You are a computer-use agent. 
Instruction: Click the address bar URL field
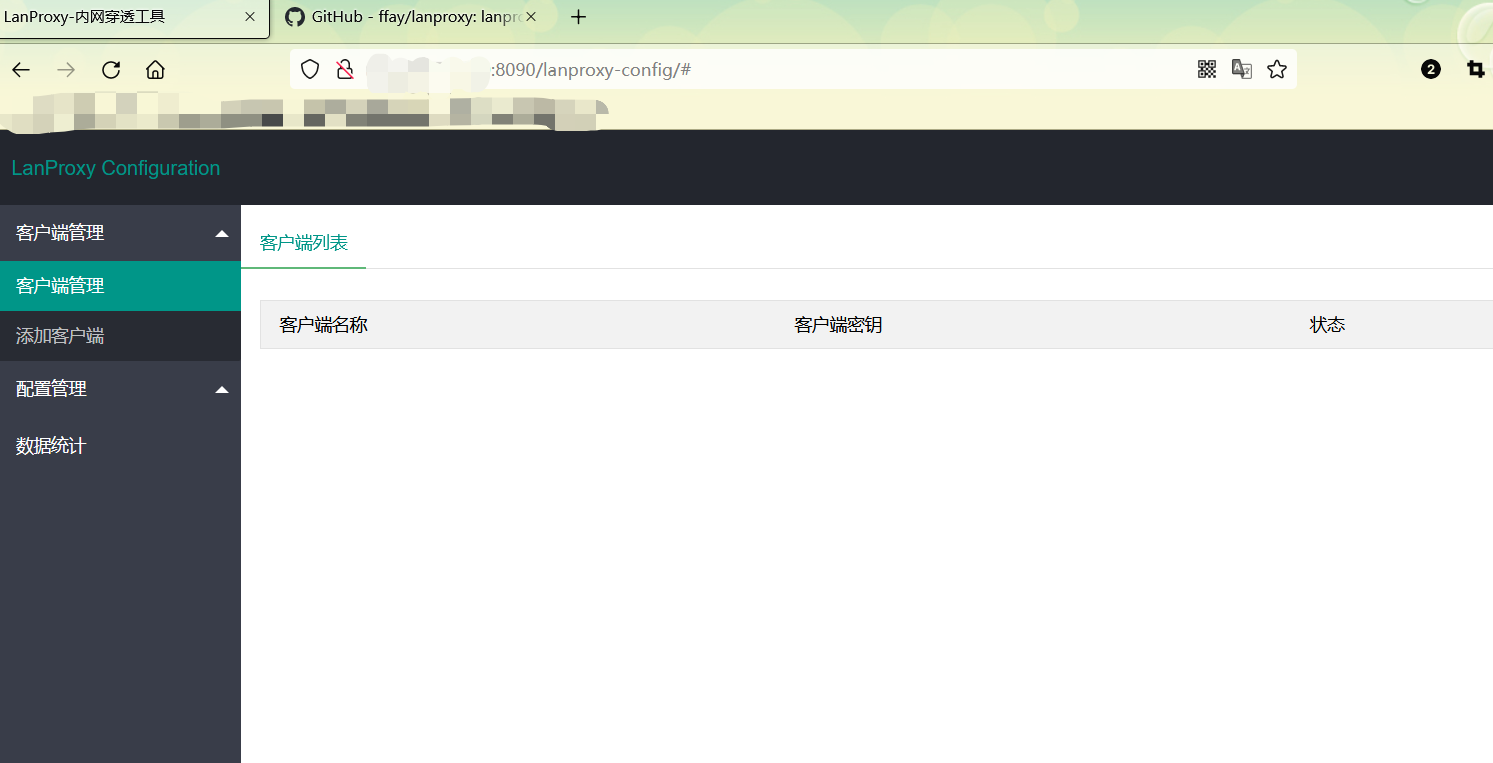pyautogui.click(x=793, y=69)
